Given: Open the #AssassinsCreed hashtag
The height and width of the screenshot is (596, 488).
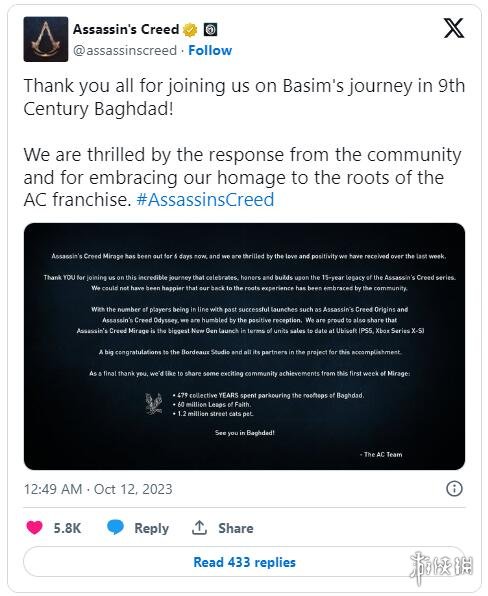Looking at the screenshot, I should 205,200.
